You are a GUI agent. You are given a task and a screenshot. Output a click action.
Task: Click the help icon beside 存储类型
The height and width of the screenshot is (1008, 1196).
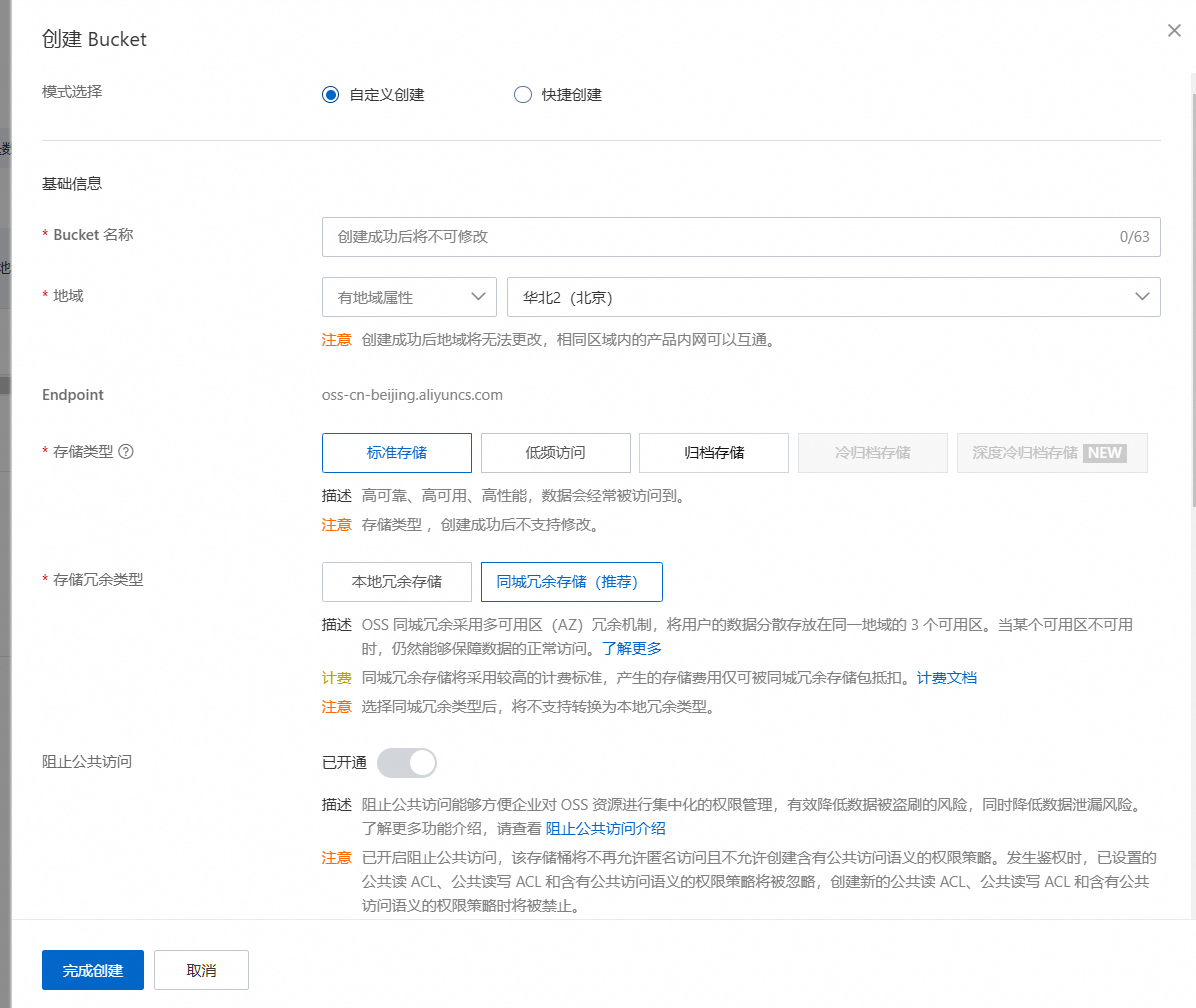(126, 451)
